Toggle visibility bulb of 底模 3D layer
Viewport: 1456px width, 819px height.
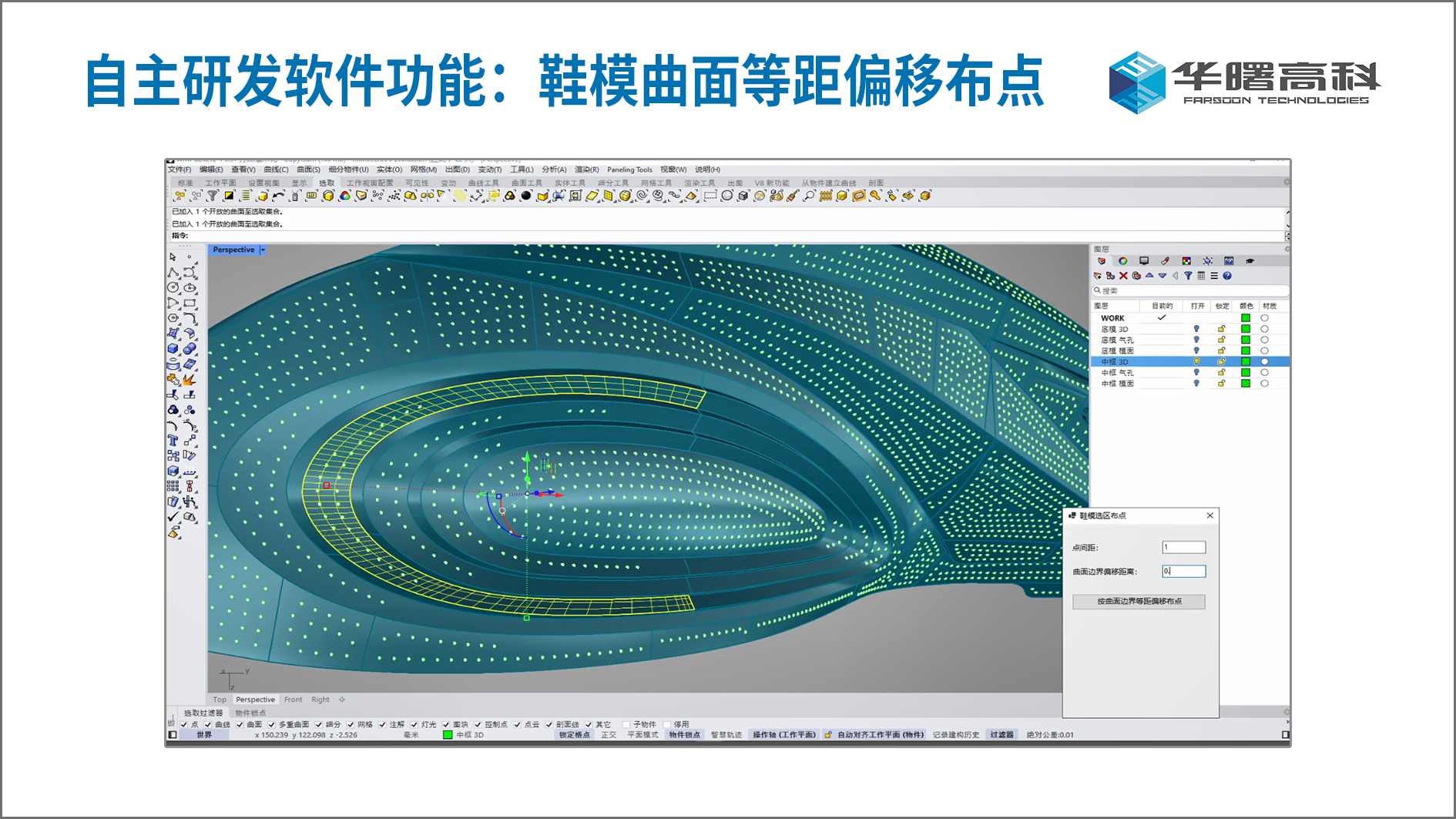1196,329
